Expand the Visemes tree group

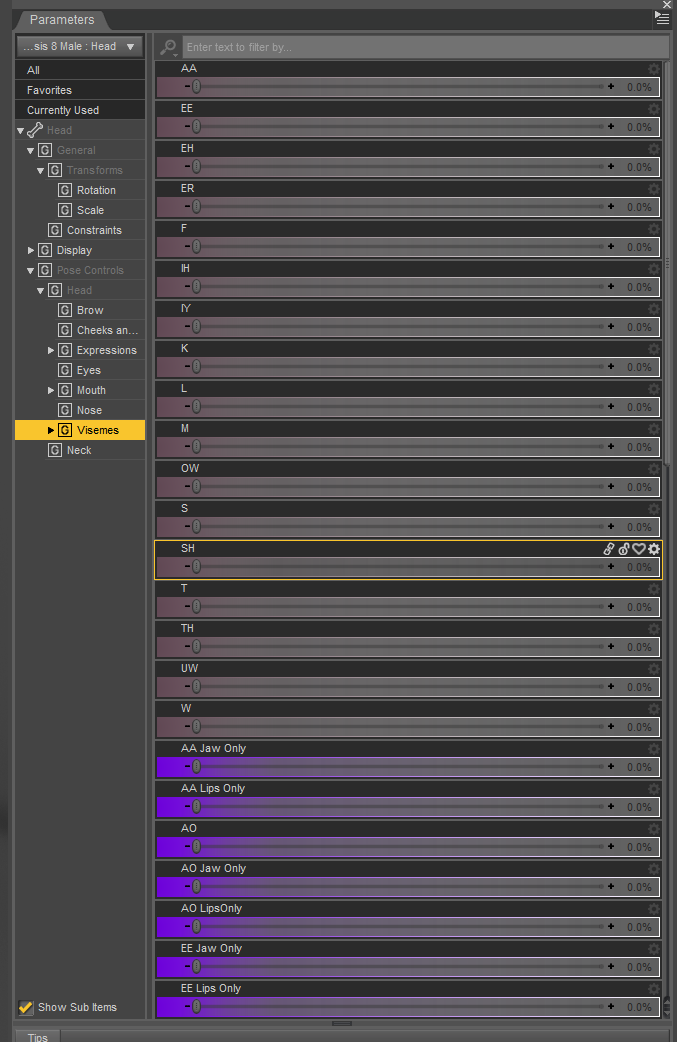[x=52, y=430]
